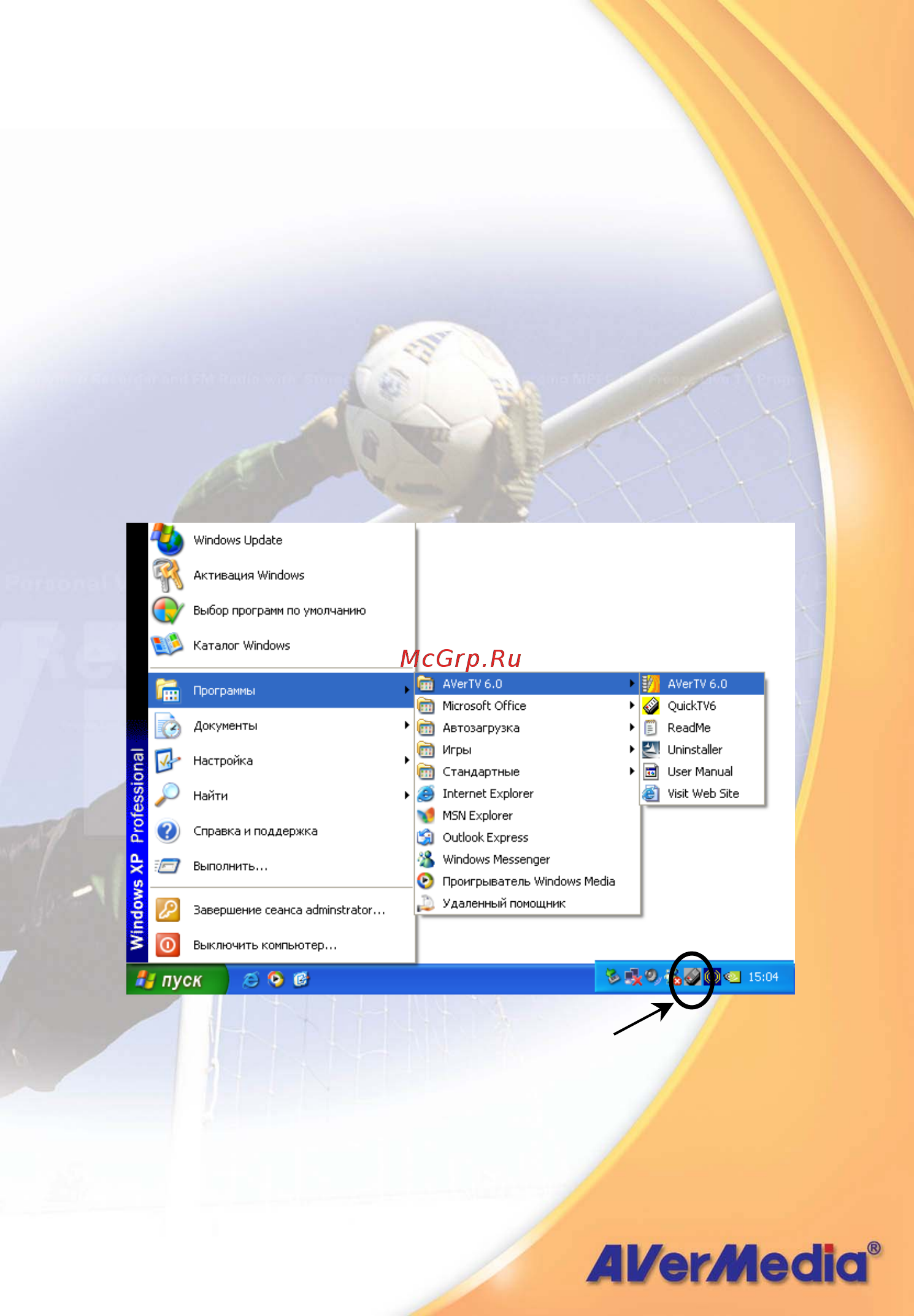
Task: Launch Проигрыватель Windows Media
Action: click(527, 882)
